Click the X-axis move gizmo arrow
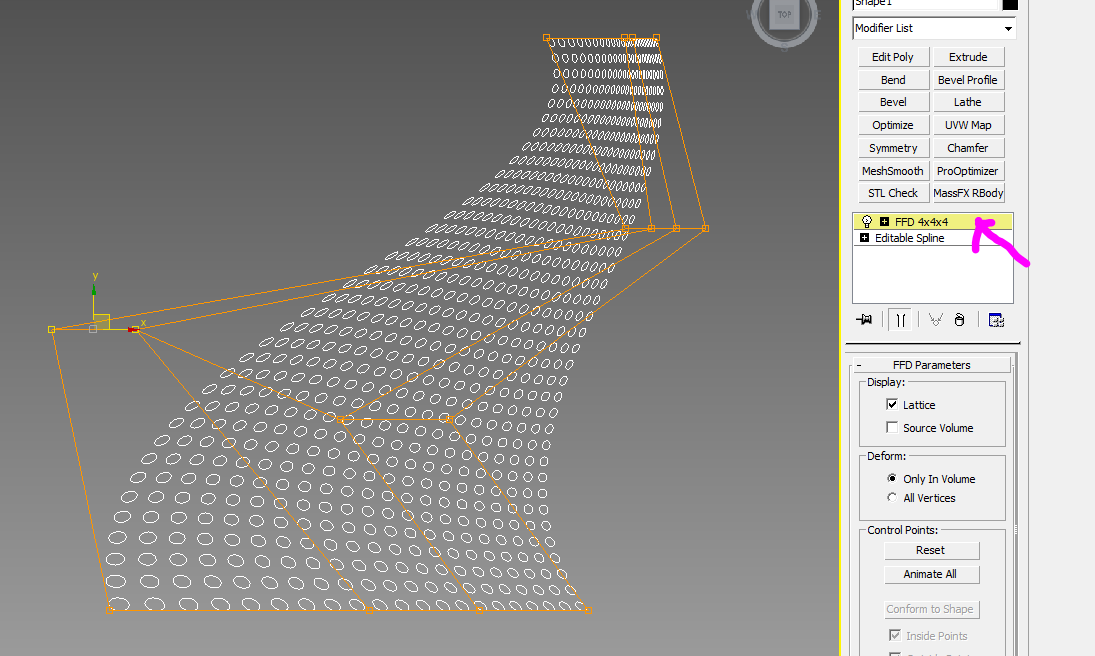The height and width of the screenshot is (656, 1095). [134, 328]
